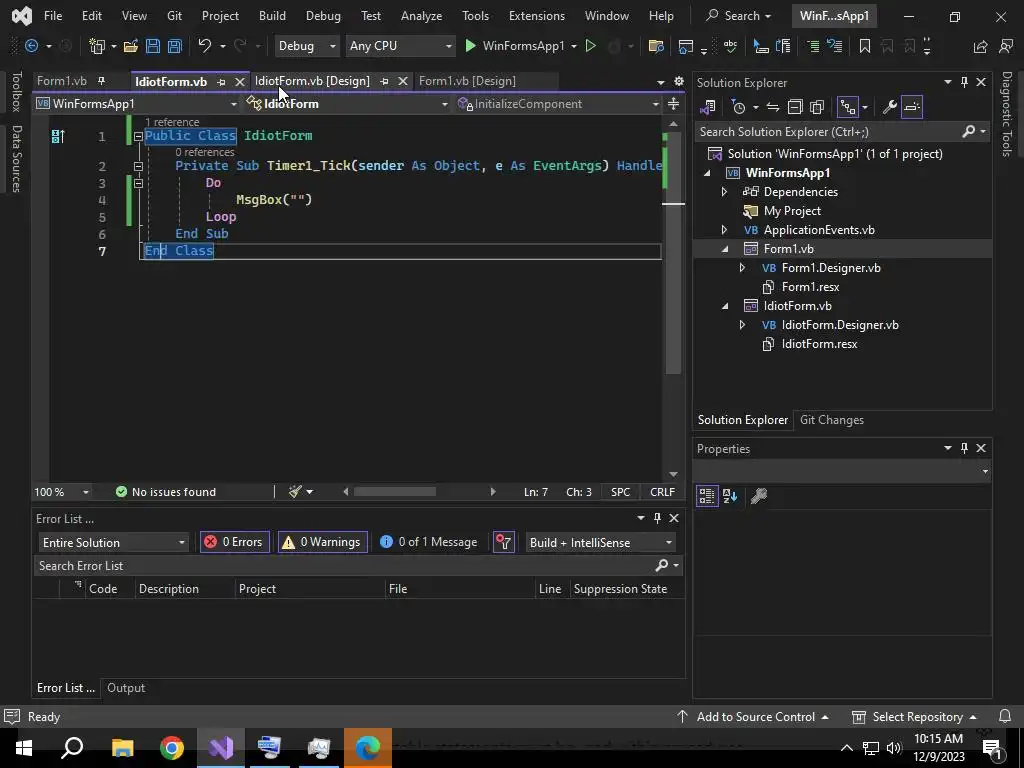The image size is (1024, 768).
Task: Click the Search button in title bar
Action: 739,16
